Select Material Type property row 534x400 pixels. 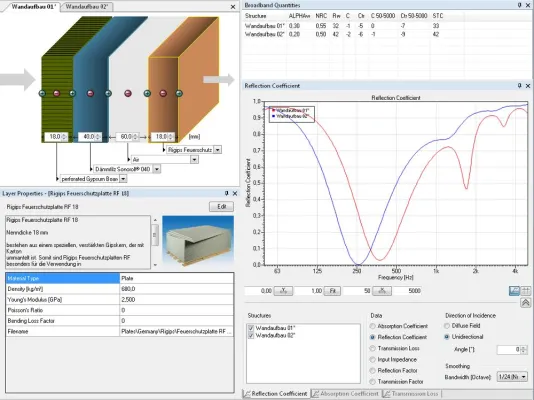click(x=120, y=278)
